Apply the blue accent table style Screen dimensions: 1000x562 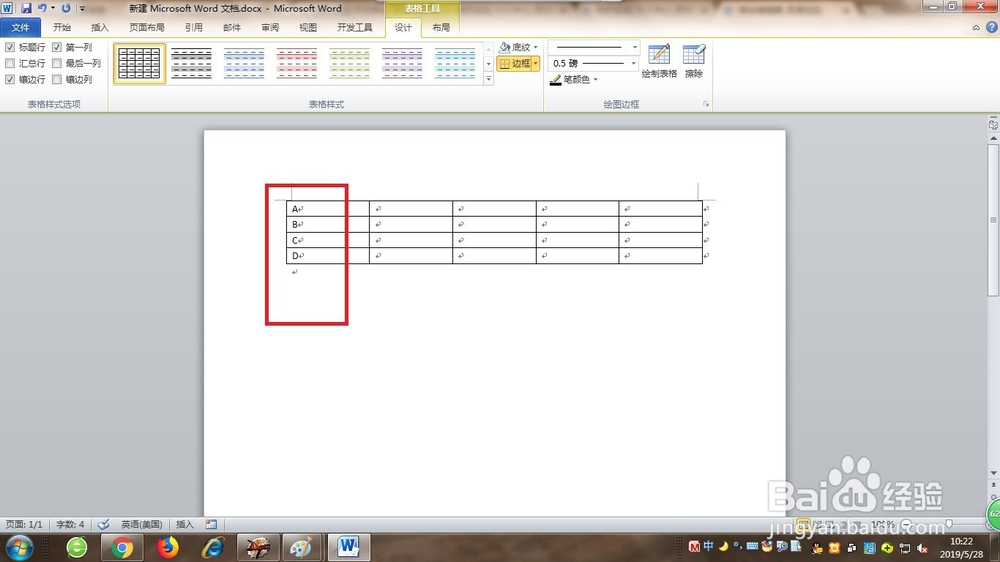pos(244,63)
